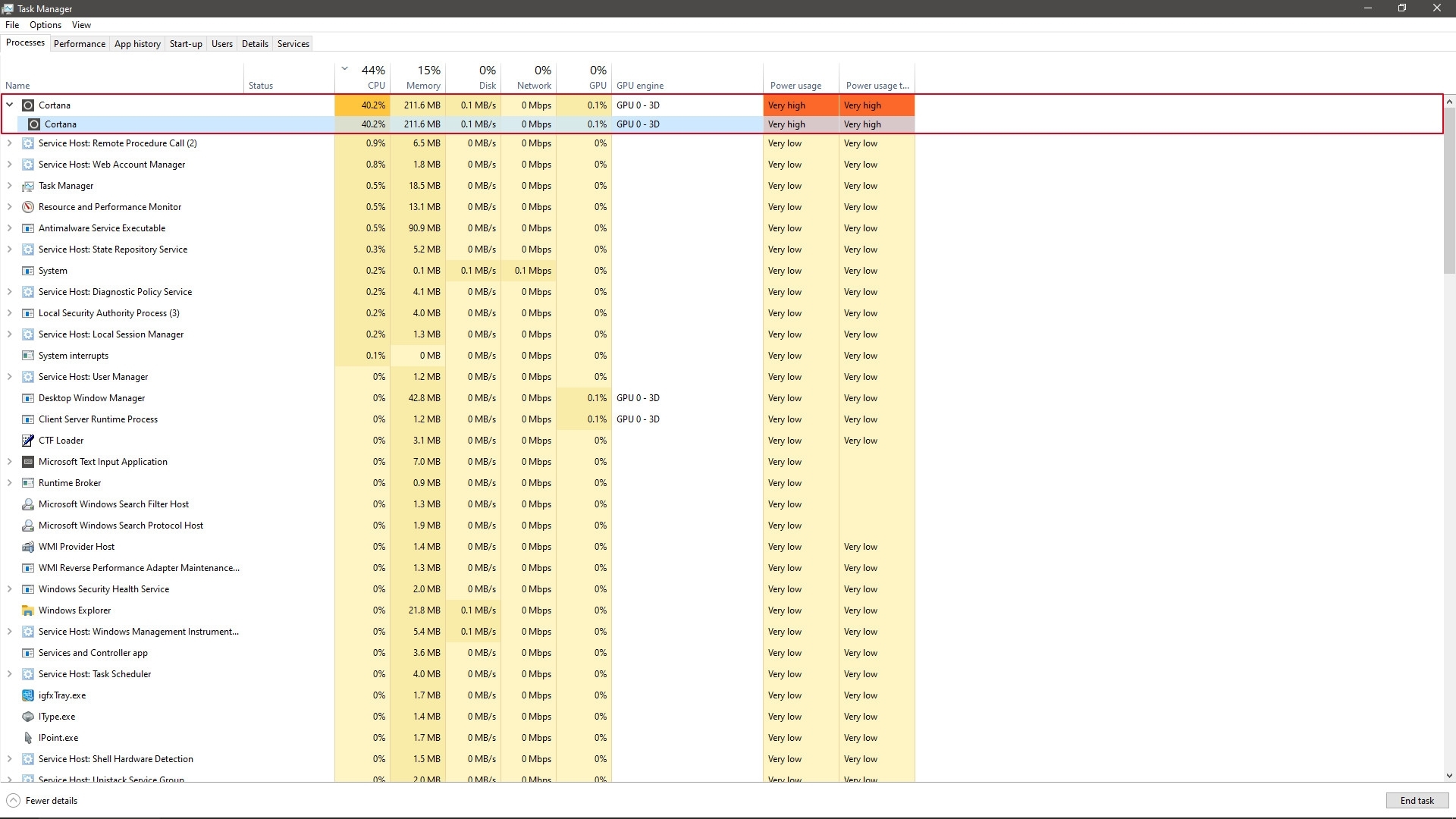Click the Desktop Window Manager icon
Screen dimensions: 1456x819
pos(27,397)
